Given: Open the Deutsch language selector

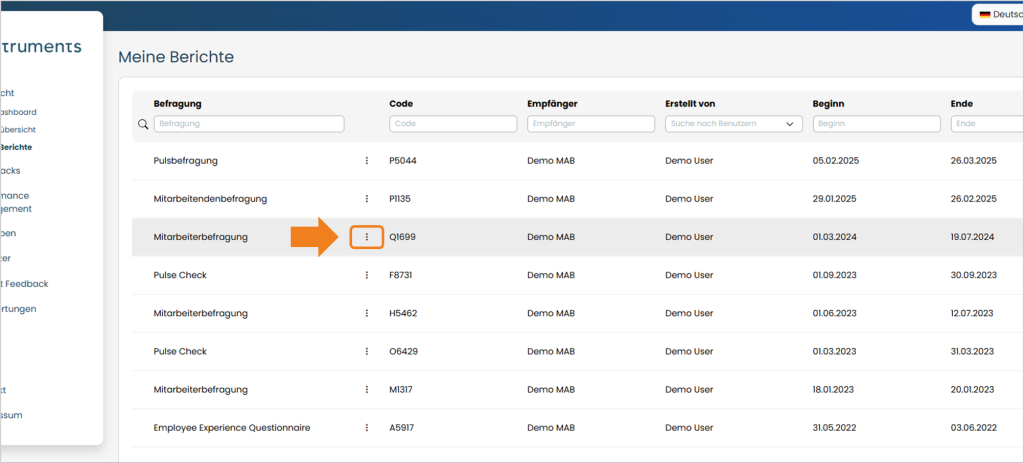Looking at the screenshot, I should pyautogui.click(x=998, y=14).
